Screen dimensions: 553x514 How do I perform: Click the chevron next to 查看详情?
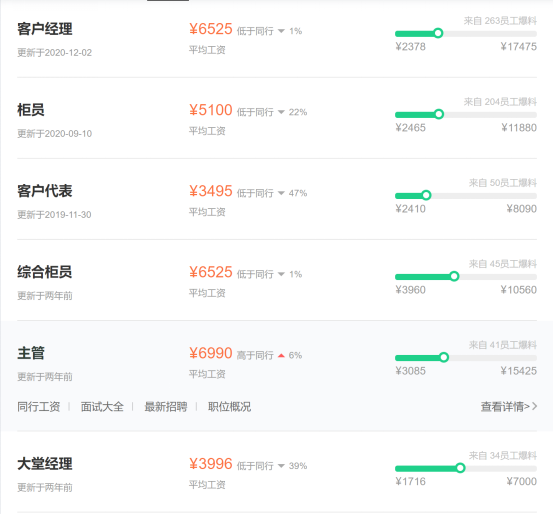[534, 406]
